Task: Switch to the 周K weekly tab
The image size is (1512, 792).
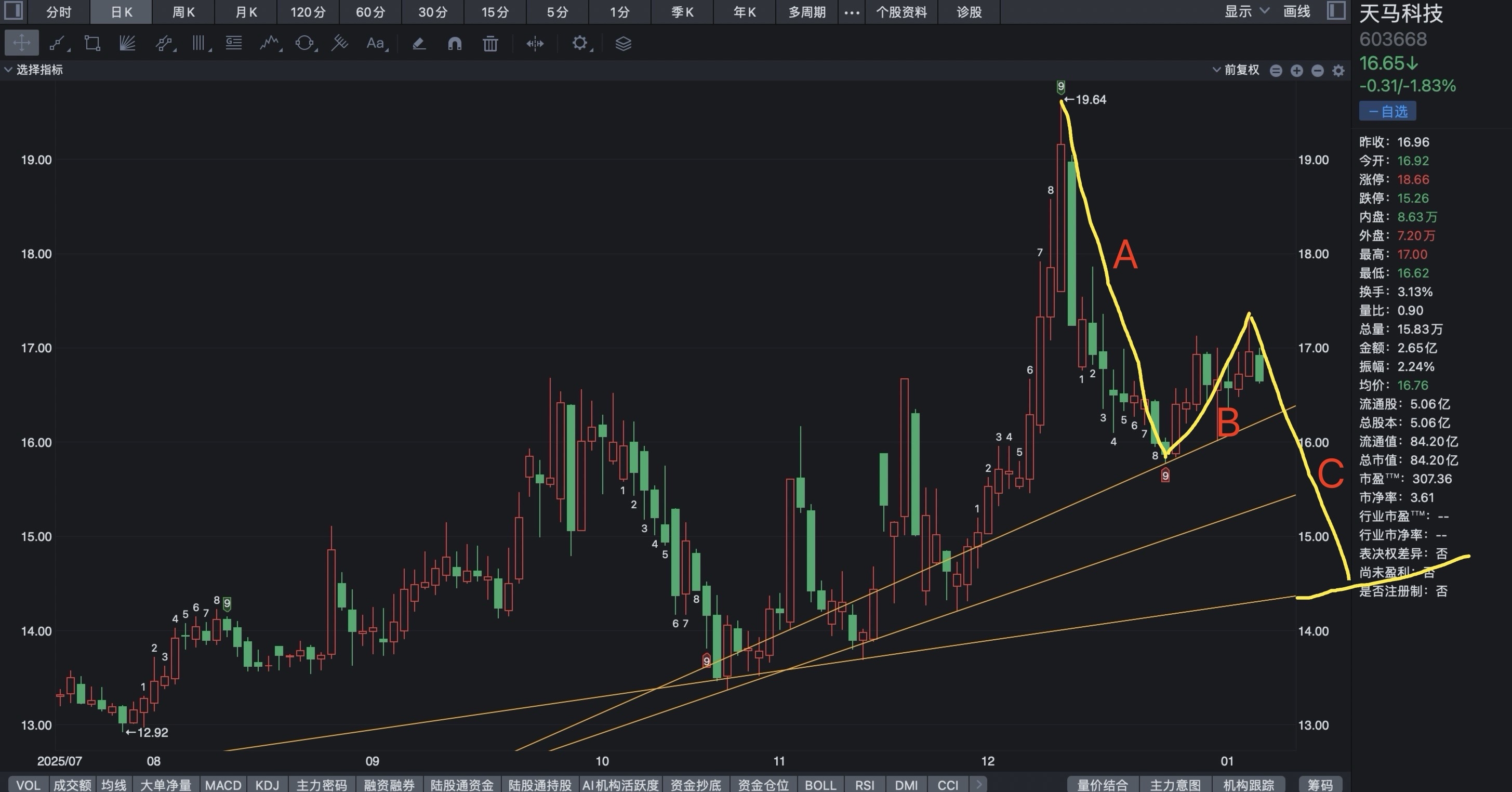Action: (183, 12)
